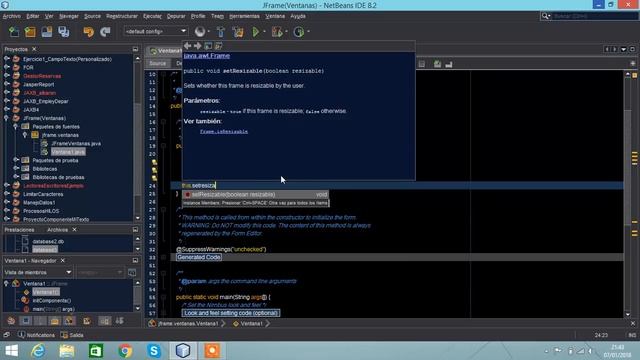This screenshot has height=360, width=640.
Task: Click the Debug Project toolbar icon
Action: [x=277, y=32]
